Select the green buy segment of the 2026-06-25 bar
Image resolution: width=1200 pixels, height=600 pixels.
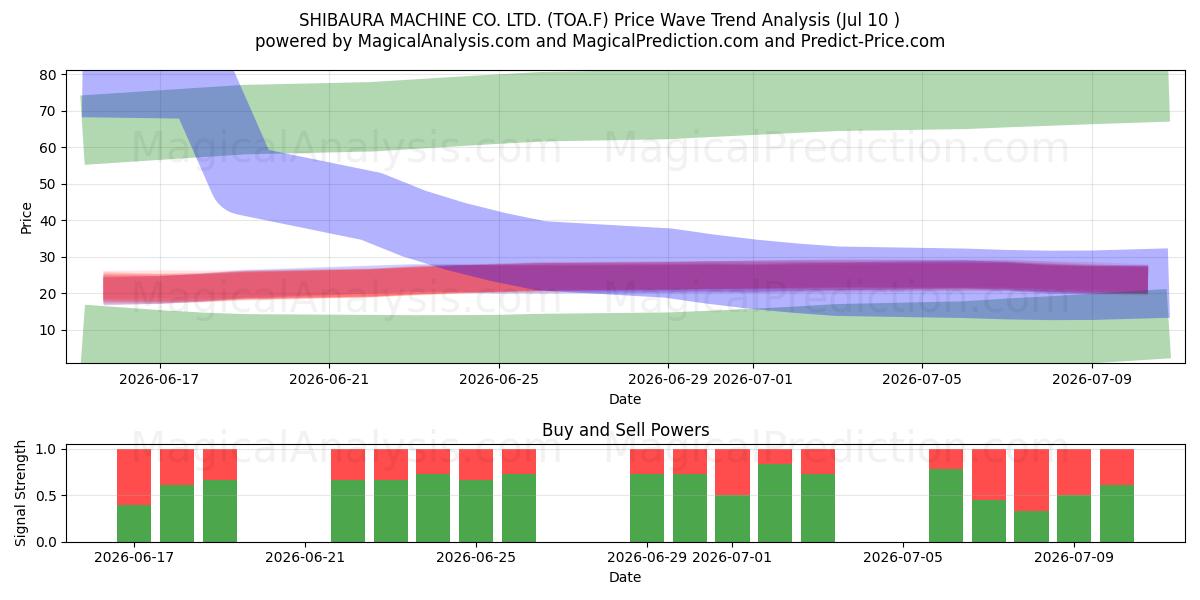[x=476, y=511]
